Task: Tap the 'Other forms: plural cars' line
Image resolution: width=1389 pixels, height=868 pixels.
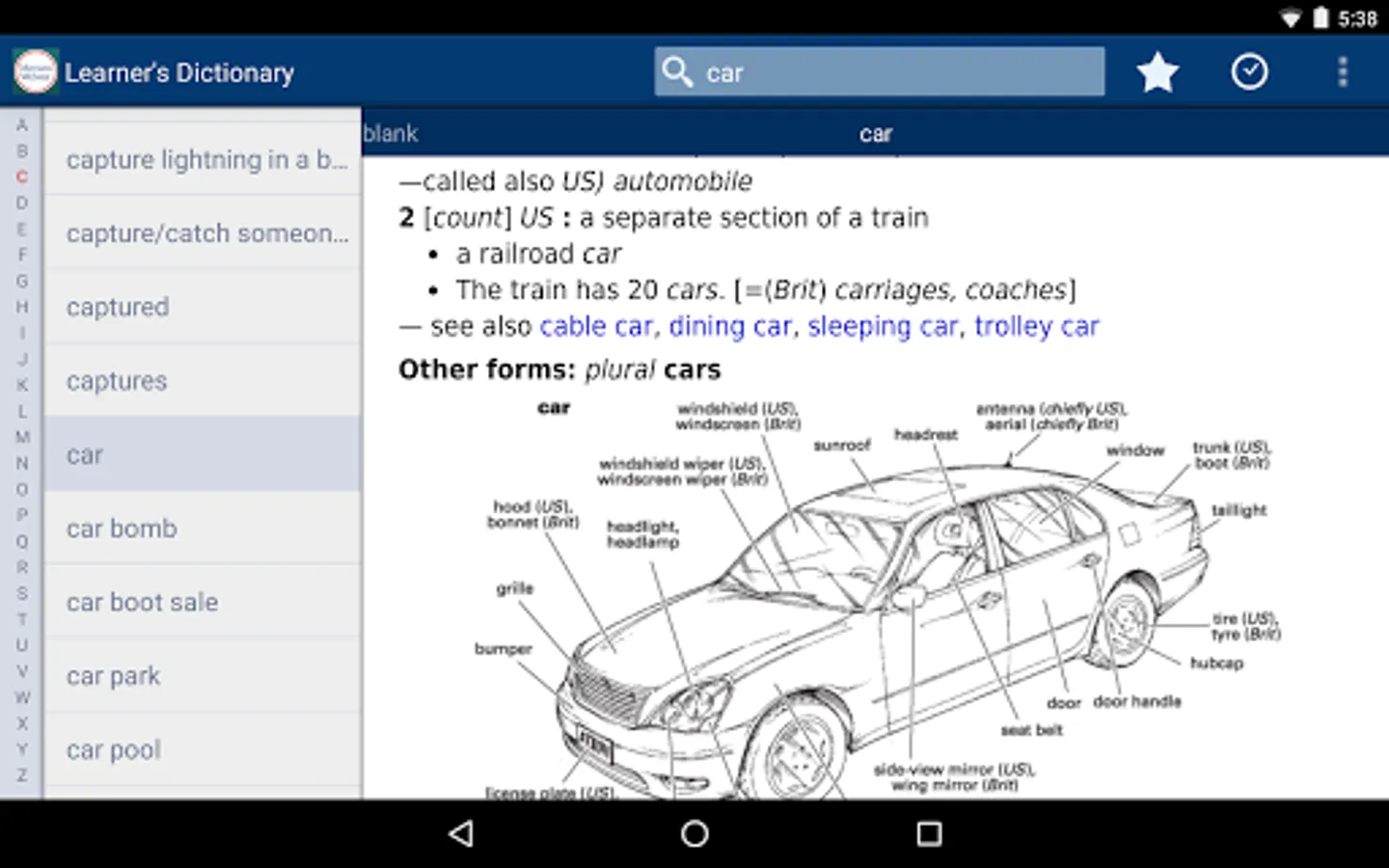Action: pos(559,369)
